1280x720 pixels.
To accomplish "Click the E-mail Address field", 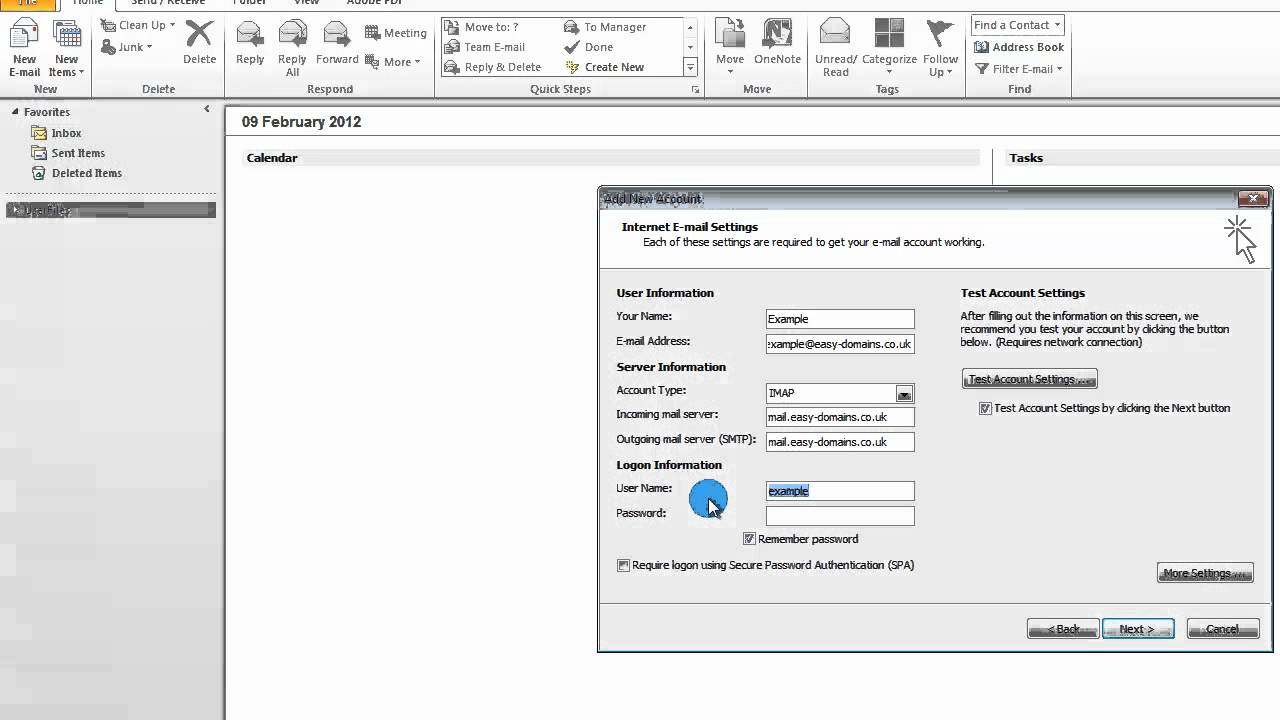I will pyautogui.click(x=840, y=343).
